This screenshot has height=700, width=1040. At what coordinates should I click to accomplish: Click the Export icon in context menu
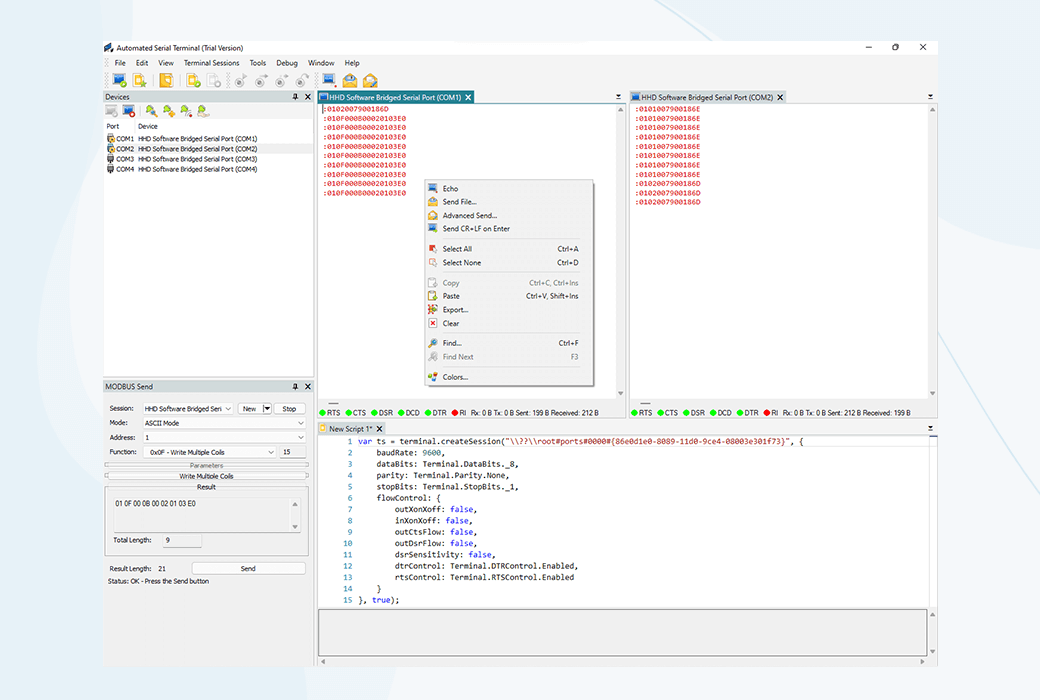click(x=433, y=310)
